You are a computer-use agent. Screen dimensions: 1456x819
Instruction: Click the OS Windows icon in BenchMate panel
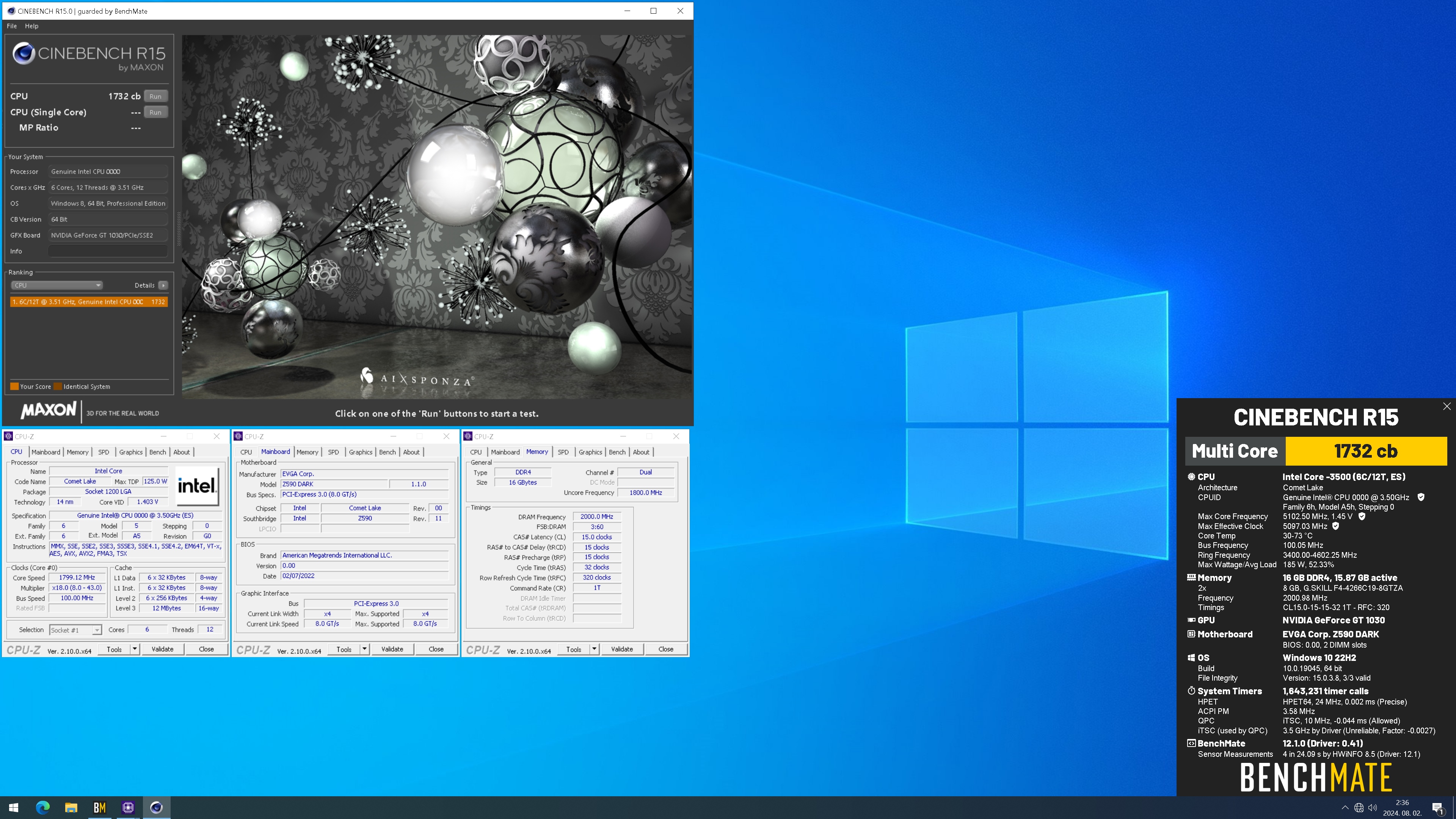coord(1191,657)
